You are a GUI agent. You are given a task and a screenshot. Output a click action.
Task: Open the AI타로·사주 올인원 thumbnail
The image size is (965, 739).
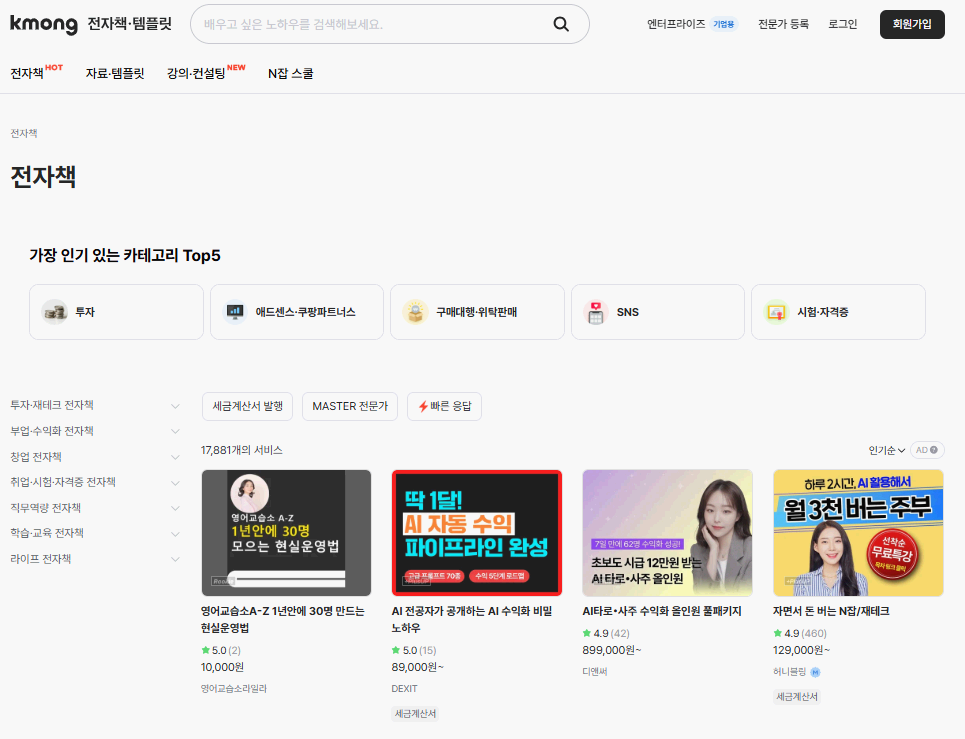pyautogui.click(x=668, y=533)
